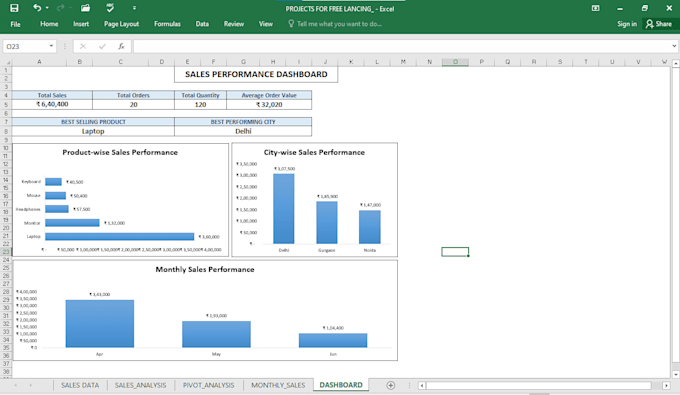Image resolution: width=680 pixels, height=395 pixels.
Task: Click the vertical scrollbar up arrow
Action: coord(676,64)
